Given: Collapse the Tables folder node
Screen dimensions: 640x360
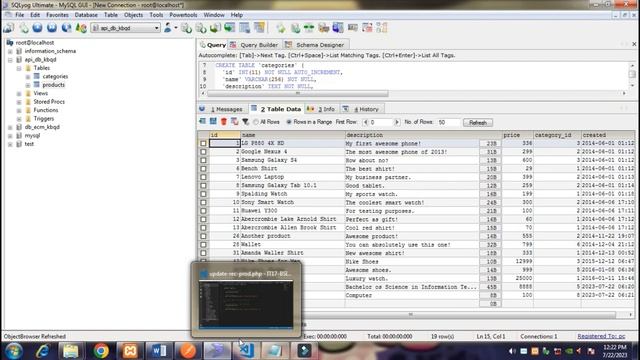Looking at the screenshot, I should click(x=19, y=68).
